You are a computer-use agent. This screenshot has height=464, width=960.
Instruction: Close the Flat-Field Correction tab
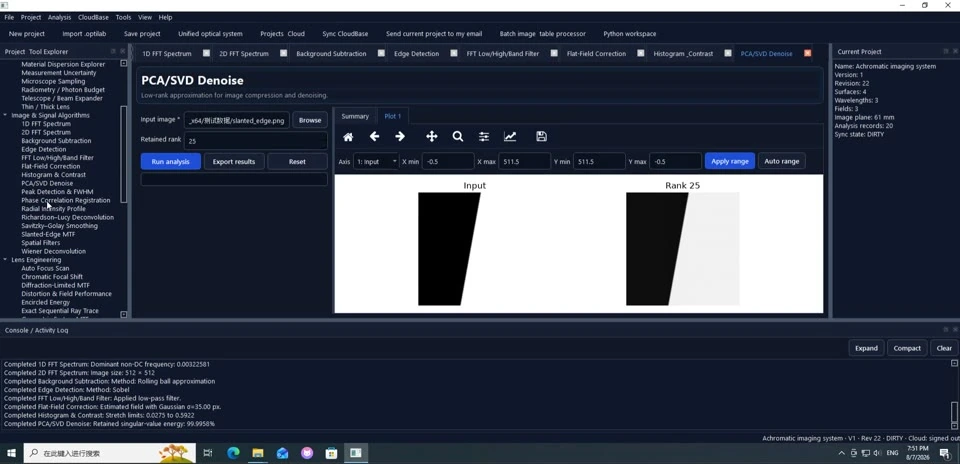640,53
